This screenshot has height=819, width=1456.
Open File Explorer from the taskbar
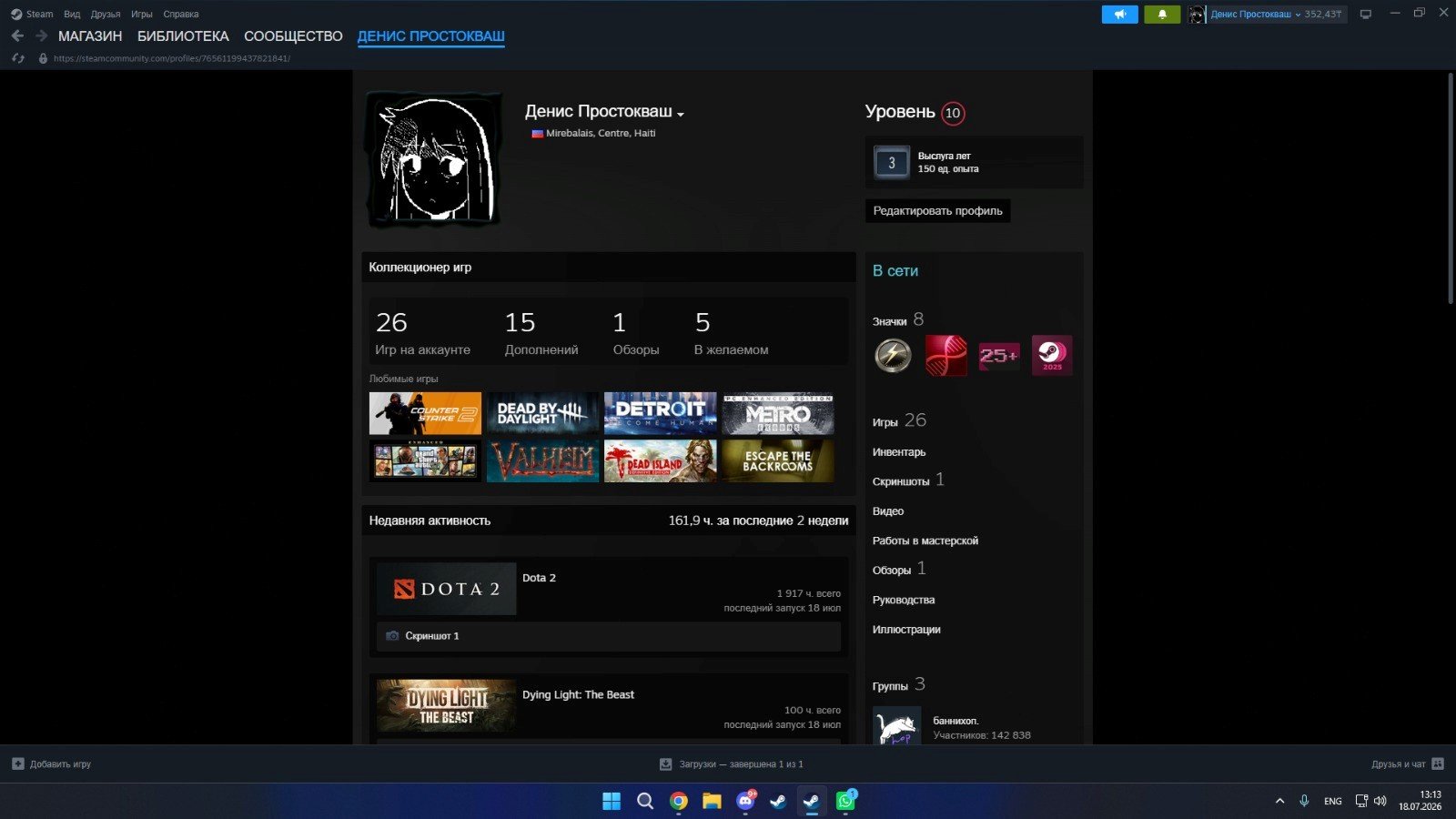[712, 801]
